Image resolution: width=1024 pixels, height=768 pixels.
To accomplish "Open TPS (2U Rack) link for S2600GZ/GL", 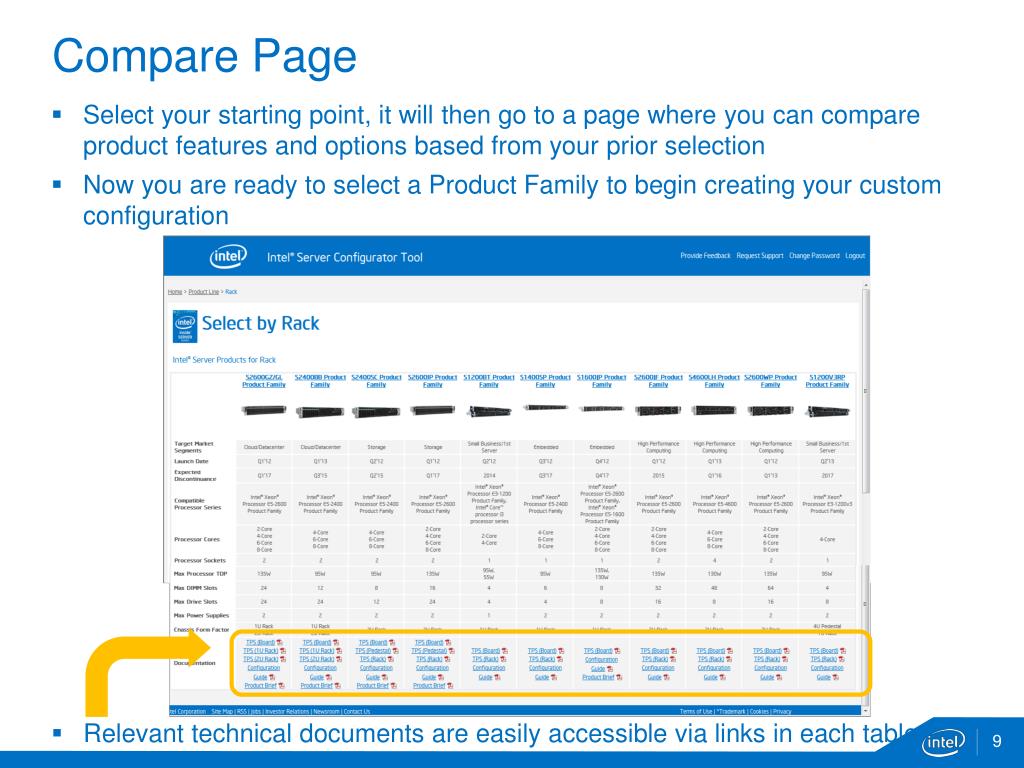I will (x=261, y=660).
